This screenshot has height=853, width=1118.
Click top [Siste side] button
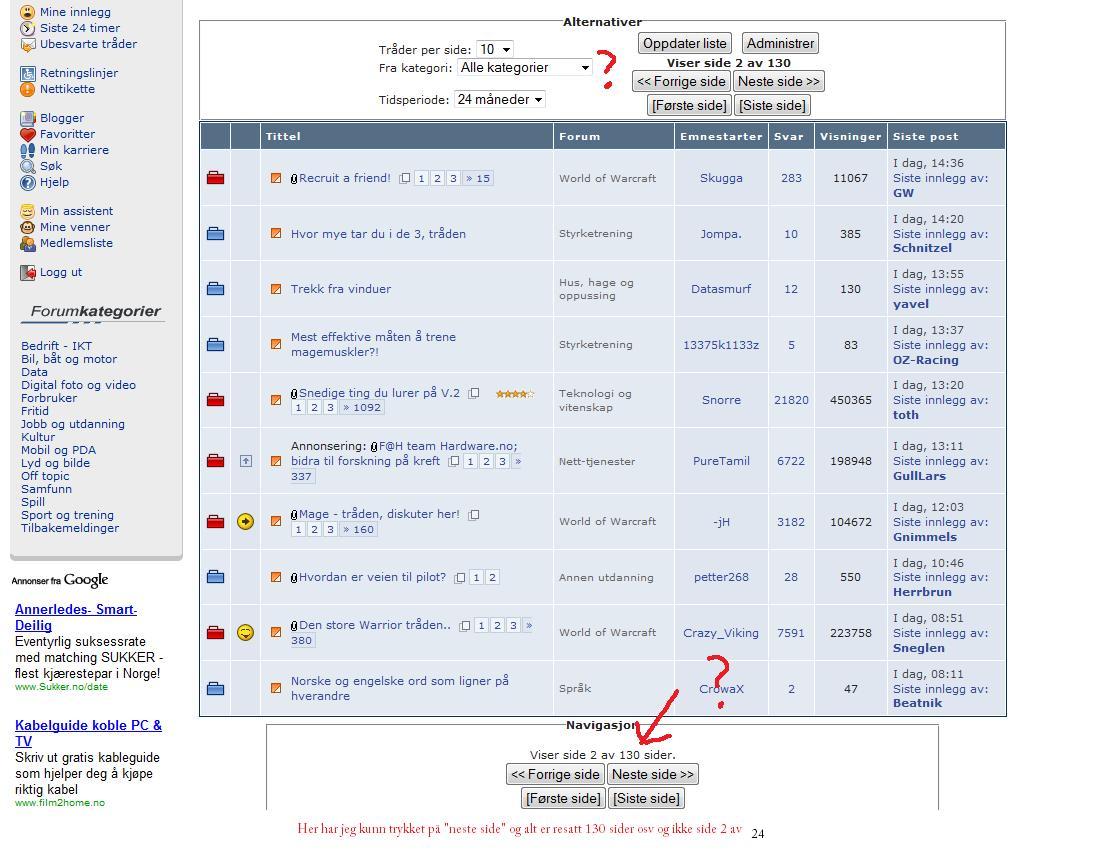[x=772, y=106]
